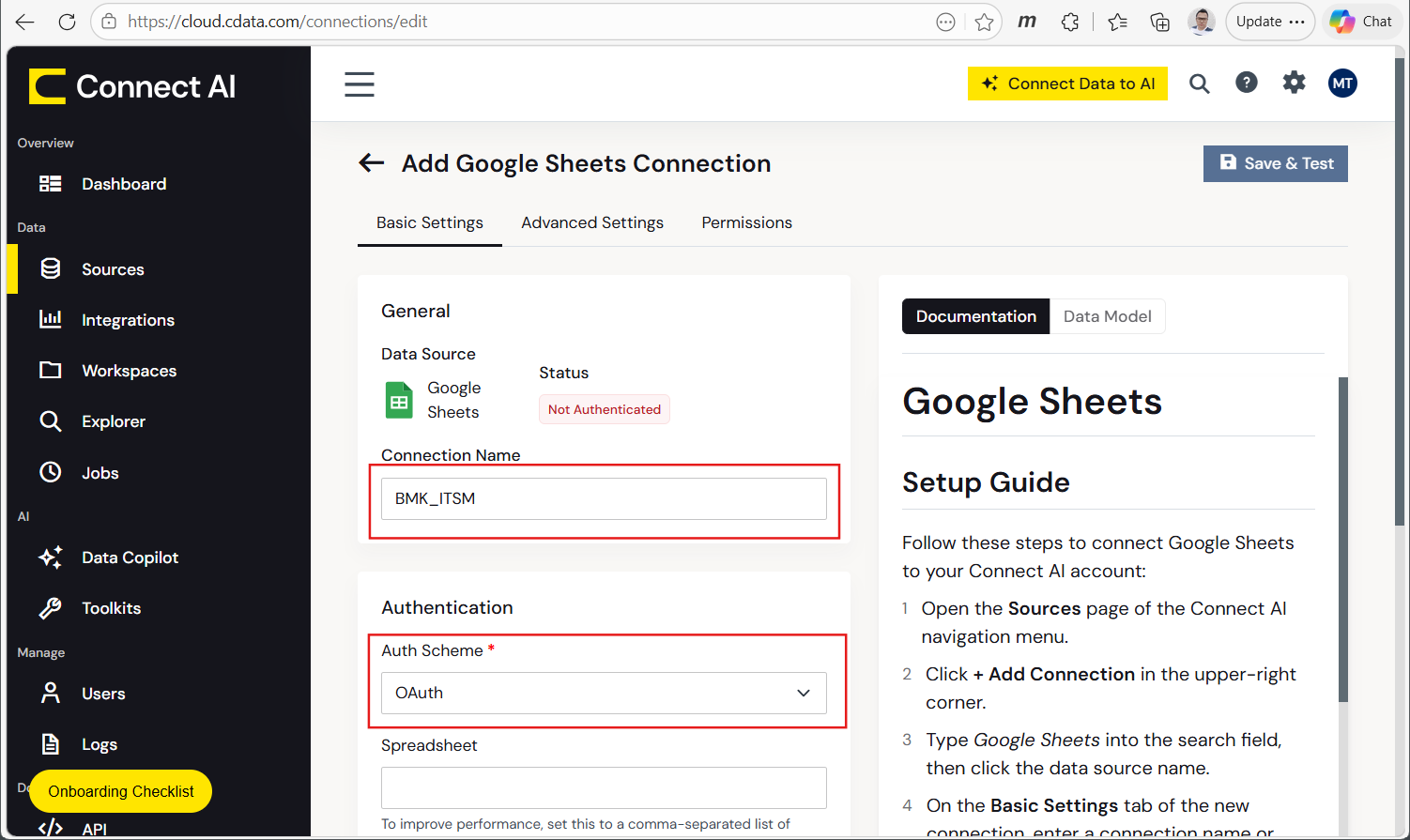1410x840 pixels.
Task: Open help question mark icon
Action: click(1247, 83)
